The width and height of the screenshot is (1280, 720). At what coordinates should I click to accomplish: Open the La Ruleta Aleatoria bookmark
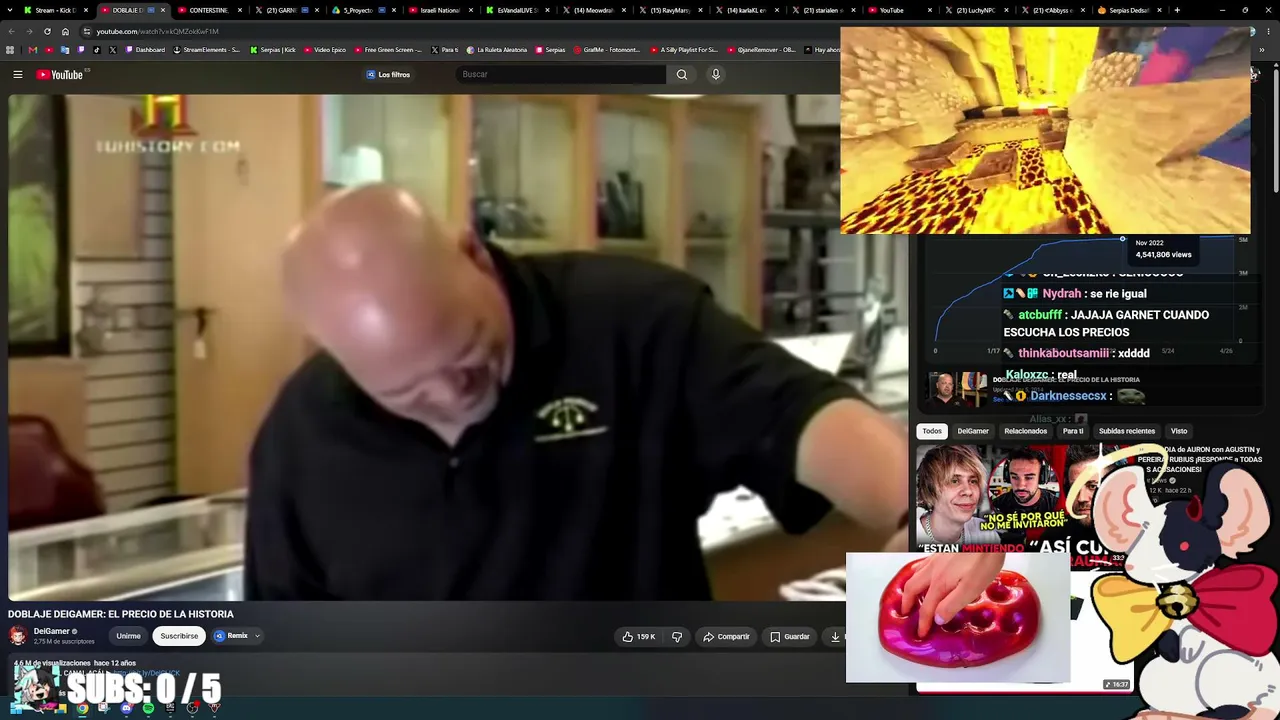[x=495, y=50]
